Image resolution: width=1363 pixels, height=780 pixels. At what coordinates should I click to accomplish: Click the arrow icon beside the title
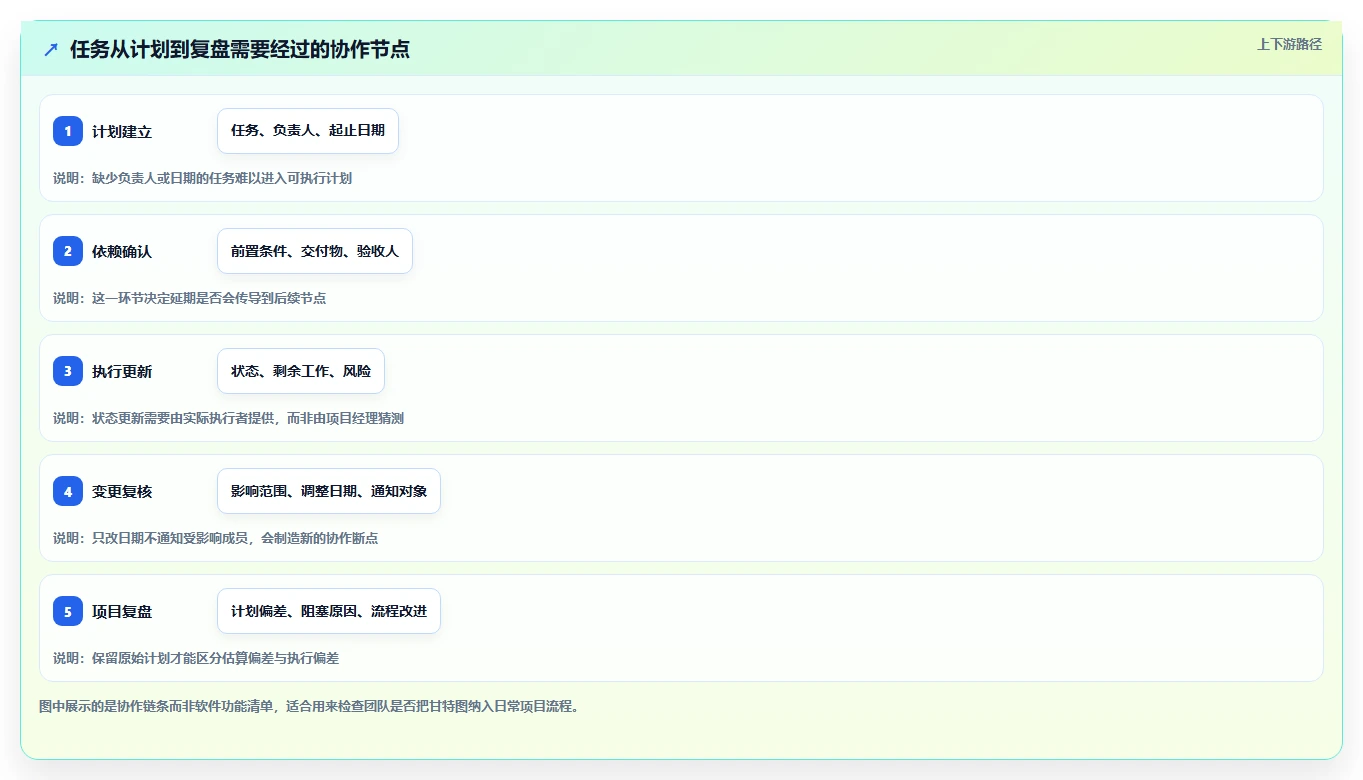[x=51, y=49]
